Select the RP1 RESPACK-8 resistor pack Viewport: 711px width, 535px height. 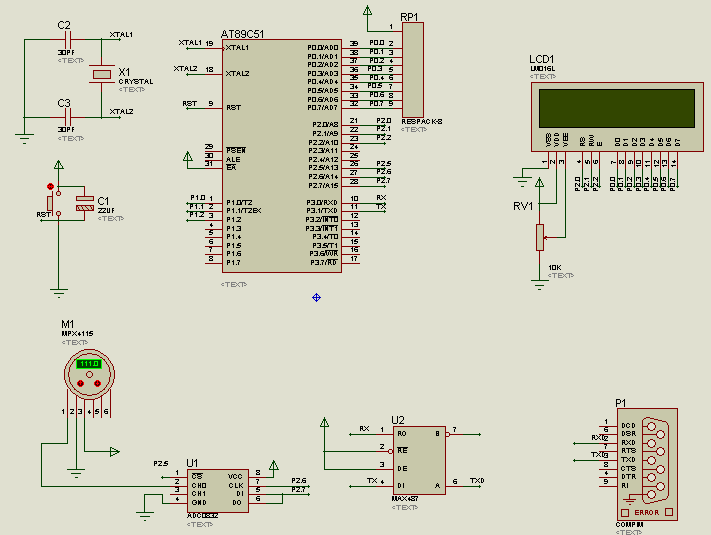pos(413,70)
